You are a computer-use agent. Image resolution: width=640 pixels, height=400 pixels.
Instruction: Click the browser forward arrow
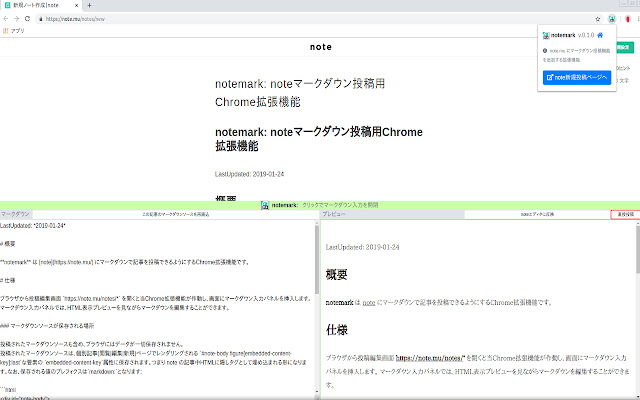click(17, 19)
